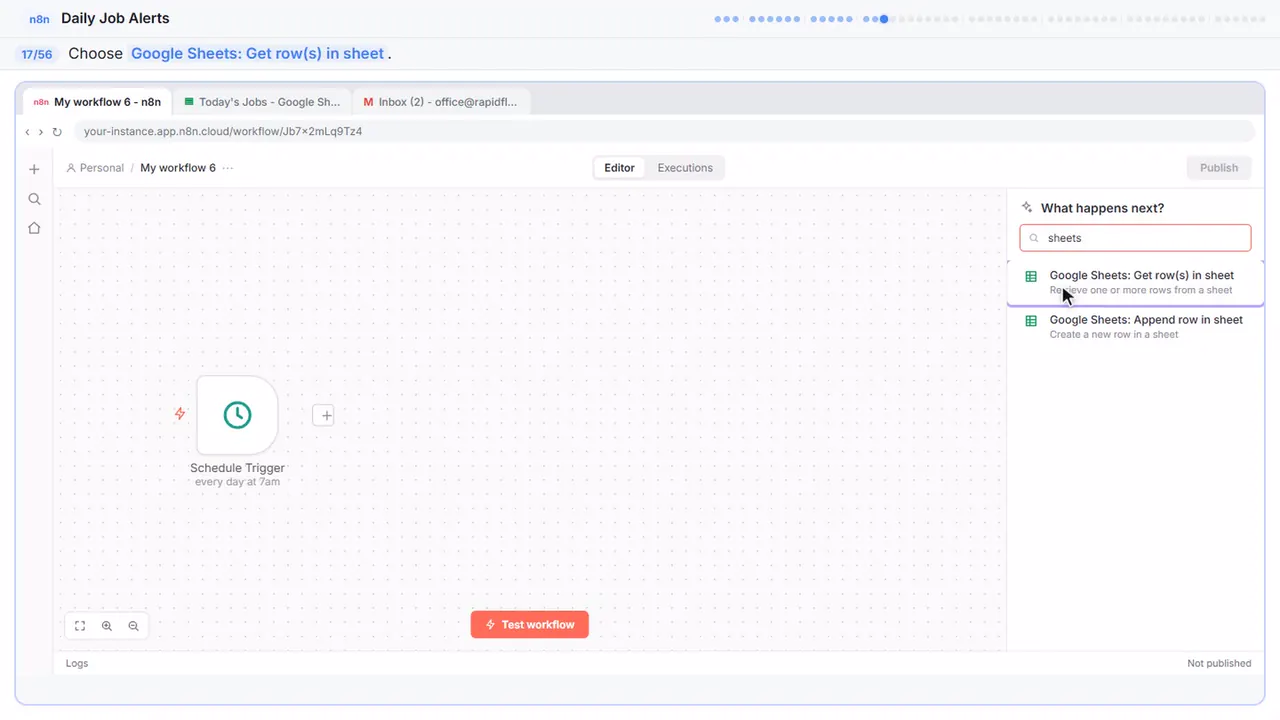Click the Publish button
The width and height of the screenshot is (1280, 720).
pos(1219,168)
